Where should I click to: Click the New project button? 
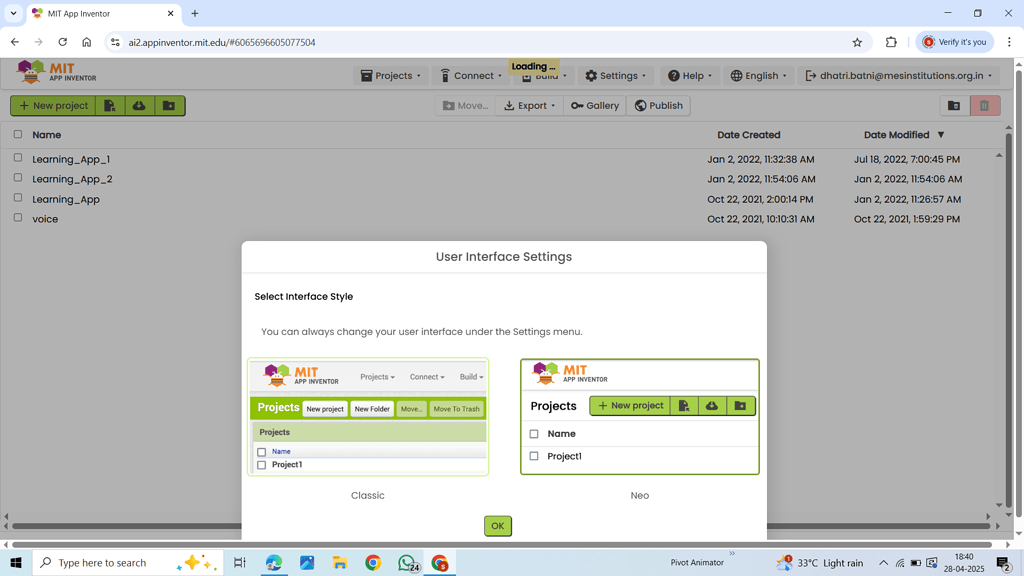click(53, 105)
